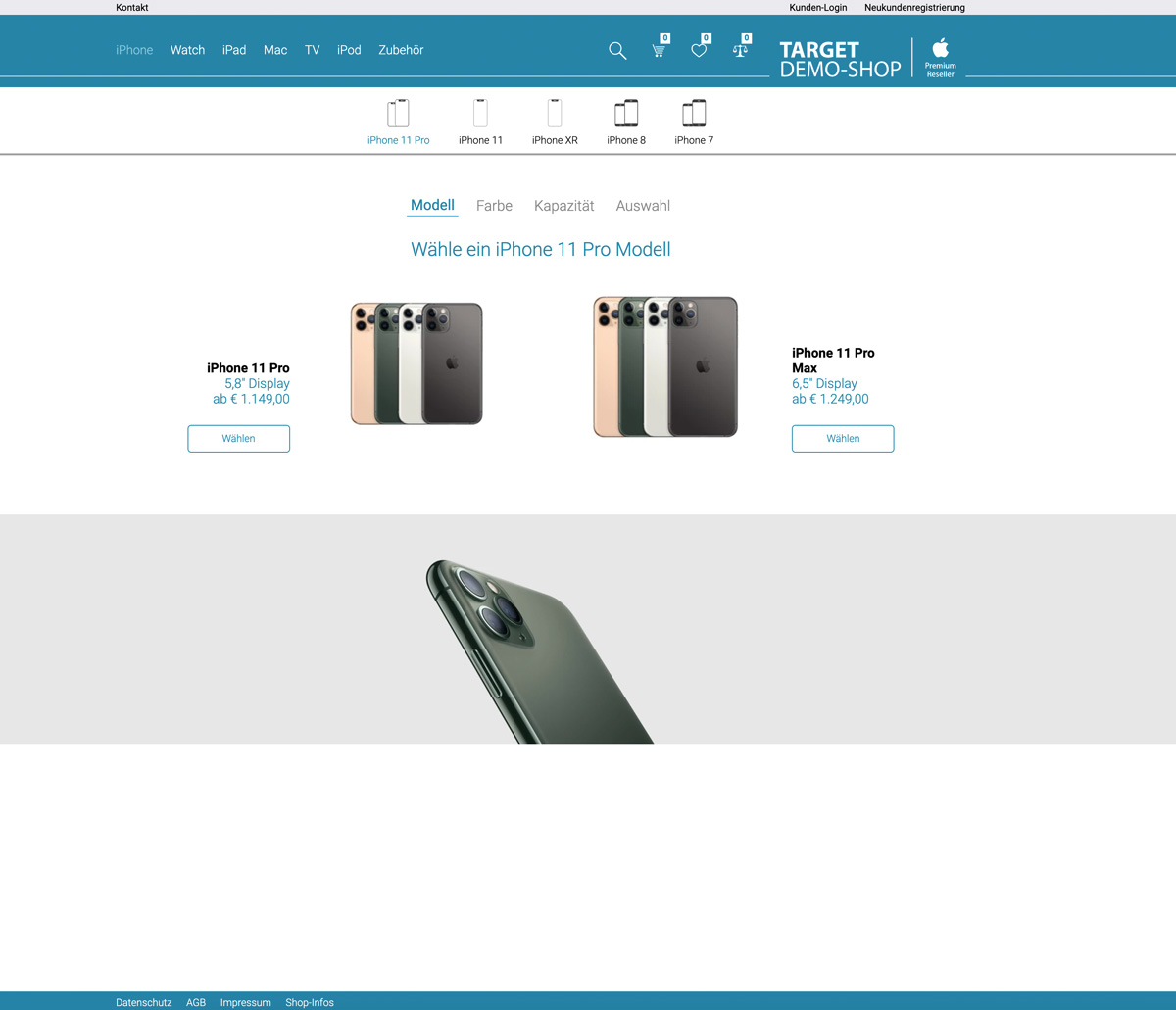
Task: Click Wählen for iPhone 11 Pro Max
Action: (843, 439)
